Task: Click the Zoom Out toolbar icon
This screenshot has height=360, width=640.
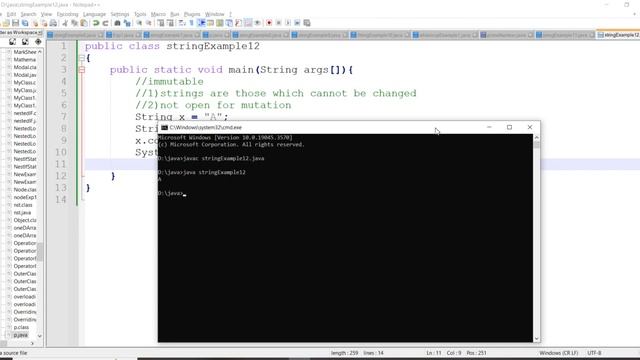Action: [149, 23]
